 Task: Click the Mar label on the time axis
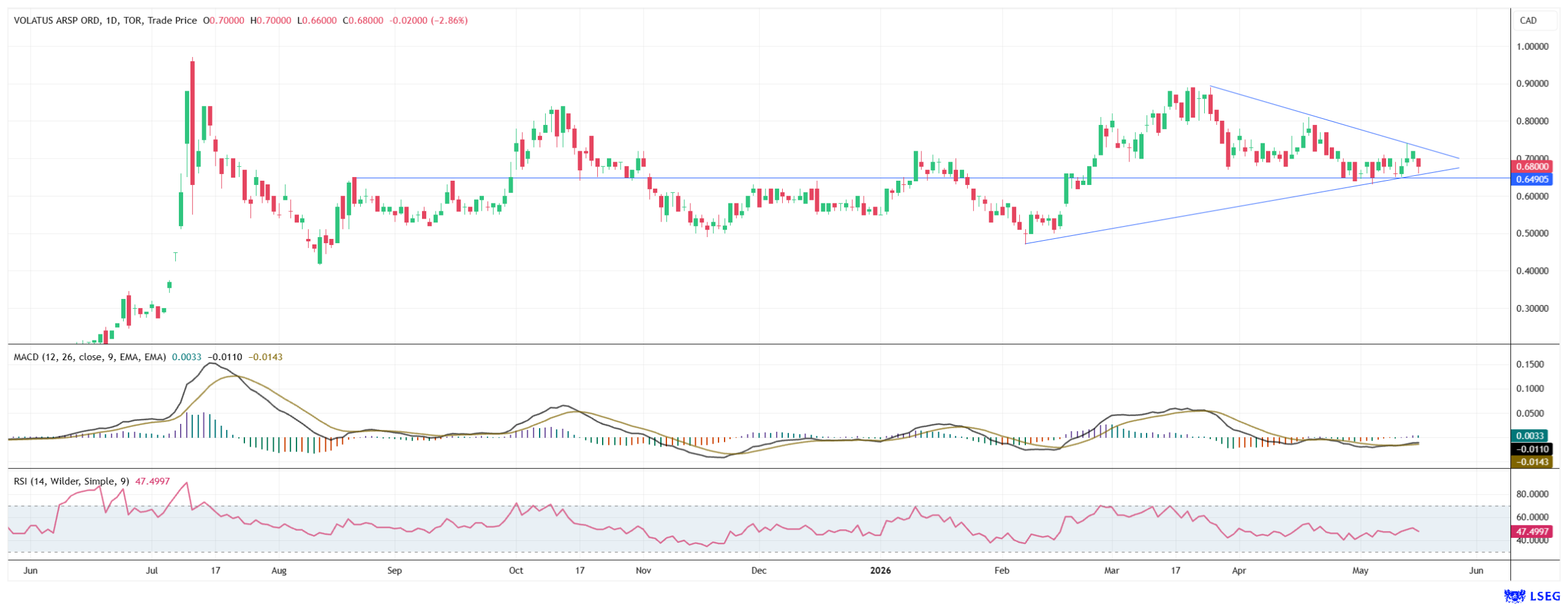(x=1112, y=571)
